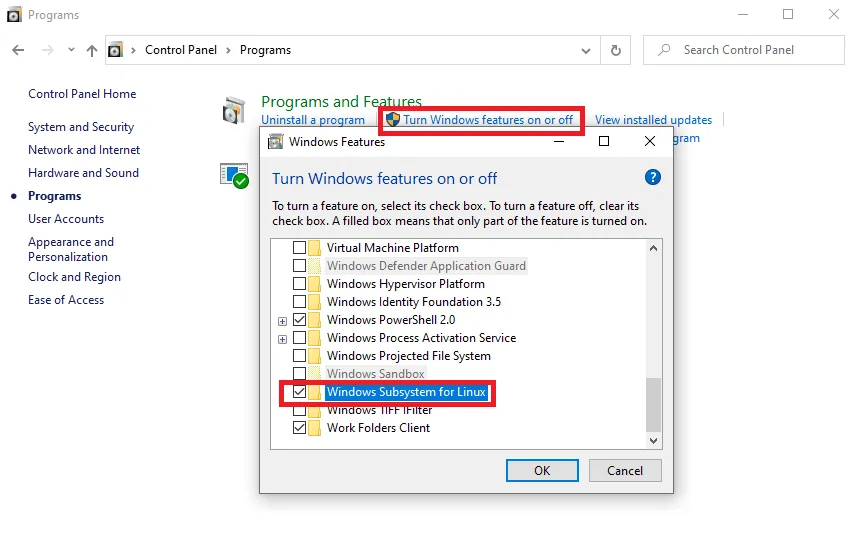The height and width of the screenshot is (545, 857).
Task: Click the search magnifier icon
Action: (x=664, y=50)
